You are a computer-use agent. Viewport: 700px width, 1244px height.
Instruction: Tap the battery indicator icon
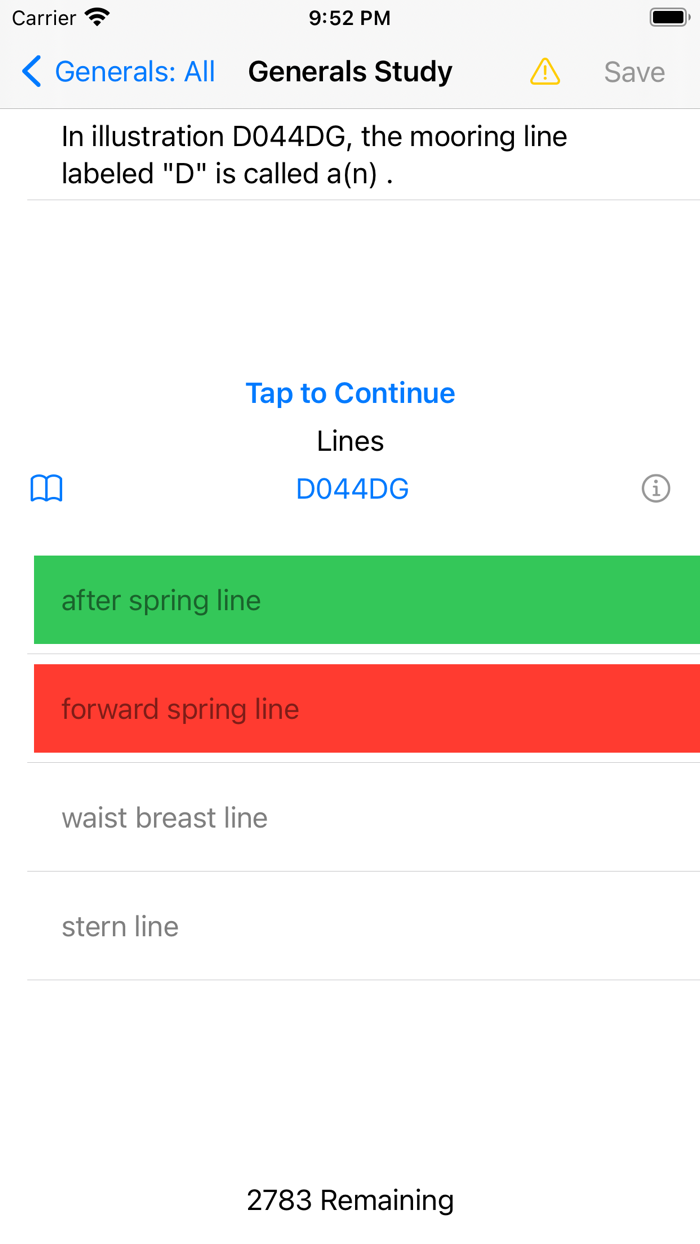pyautogui.click(x=668, y=18)
